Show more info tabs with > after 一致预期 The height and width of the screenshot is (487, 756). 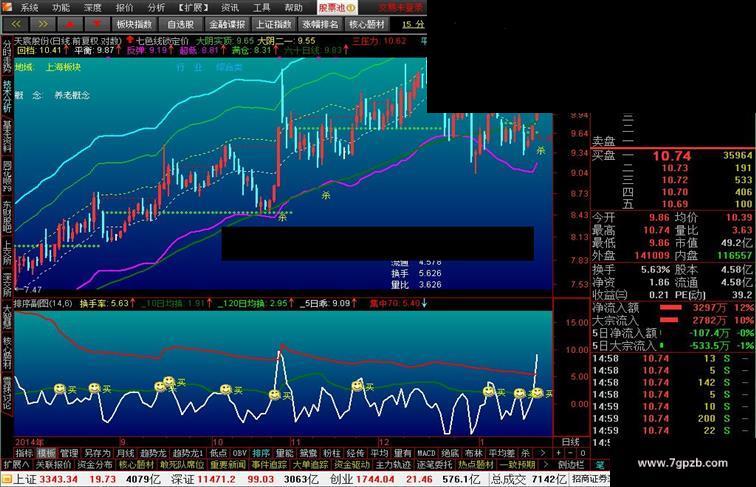click(546, 465)
